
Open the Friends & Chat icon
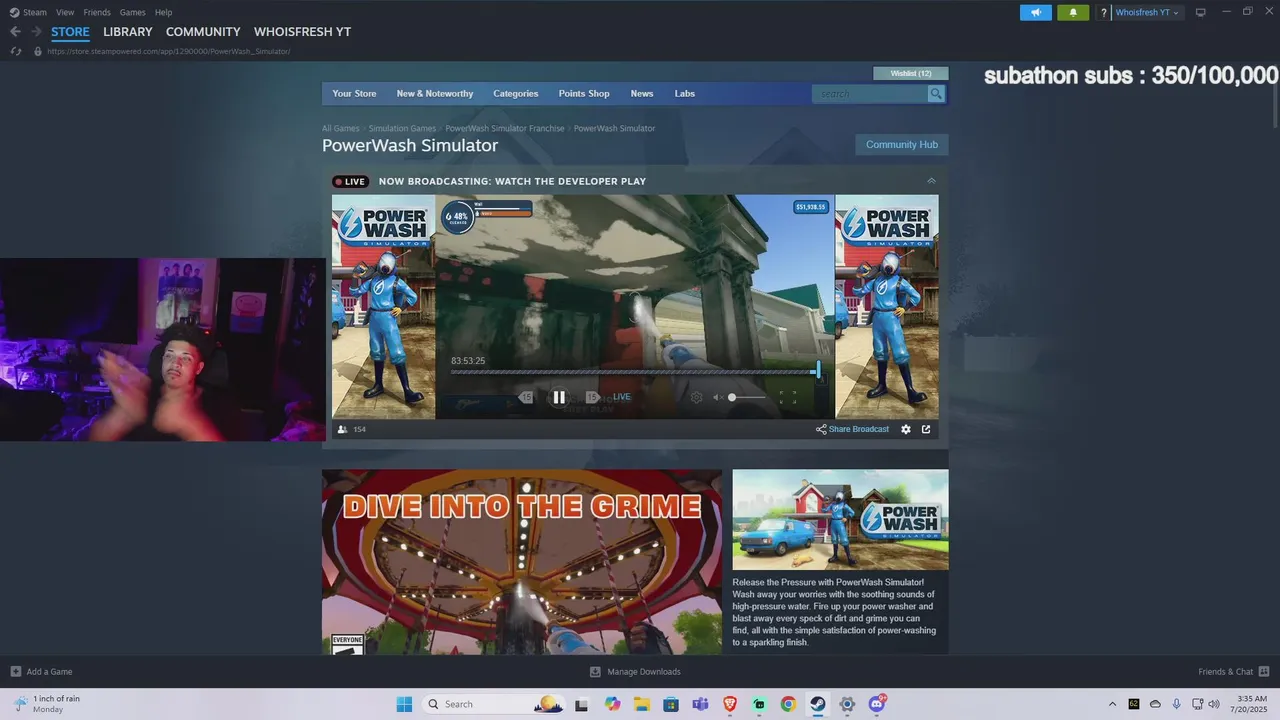[x=1264, y=672]
